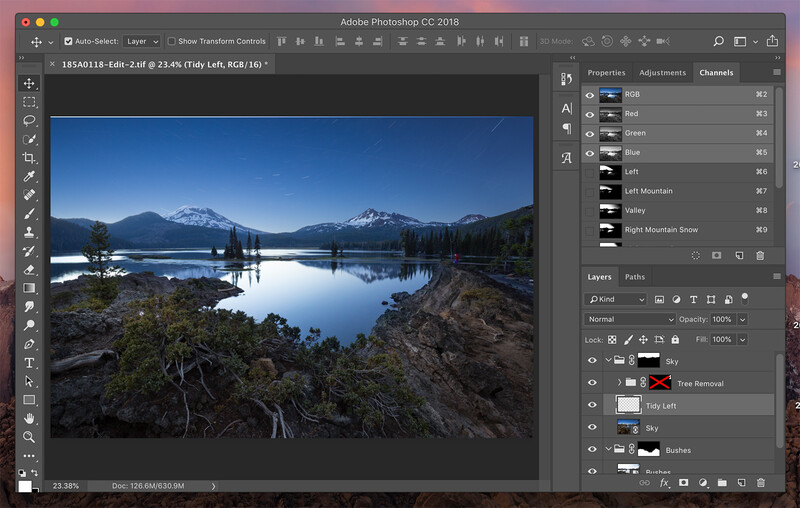Select the 185A0118-Edit-2.tif document tab
Screen dimensions: 800x508
(x=162, y=64)
